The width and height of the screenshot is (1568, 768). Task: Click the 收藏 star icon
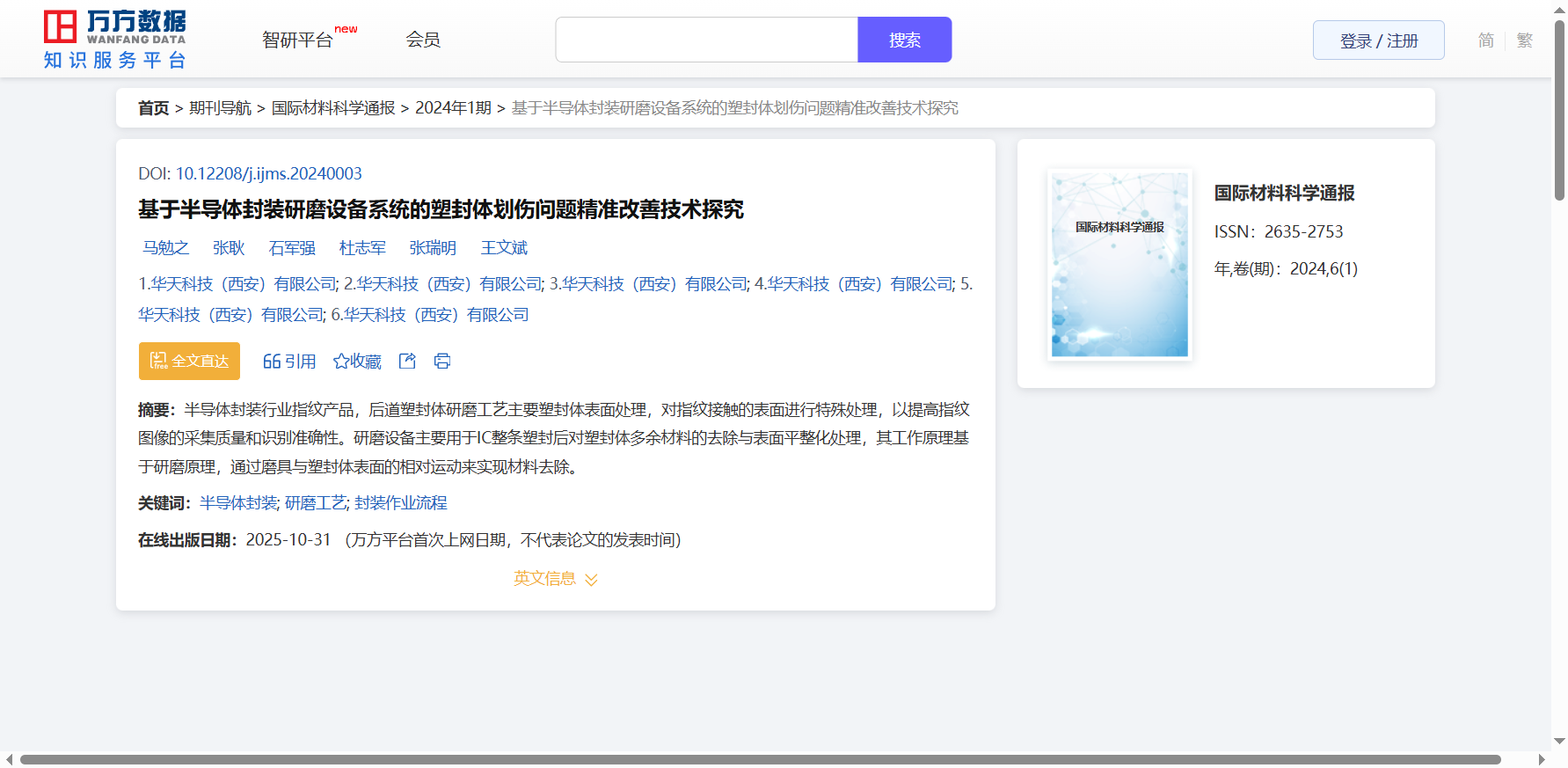pyautogui.click(x=341, y=362)
